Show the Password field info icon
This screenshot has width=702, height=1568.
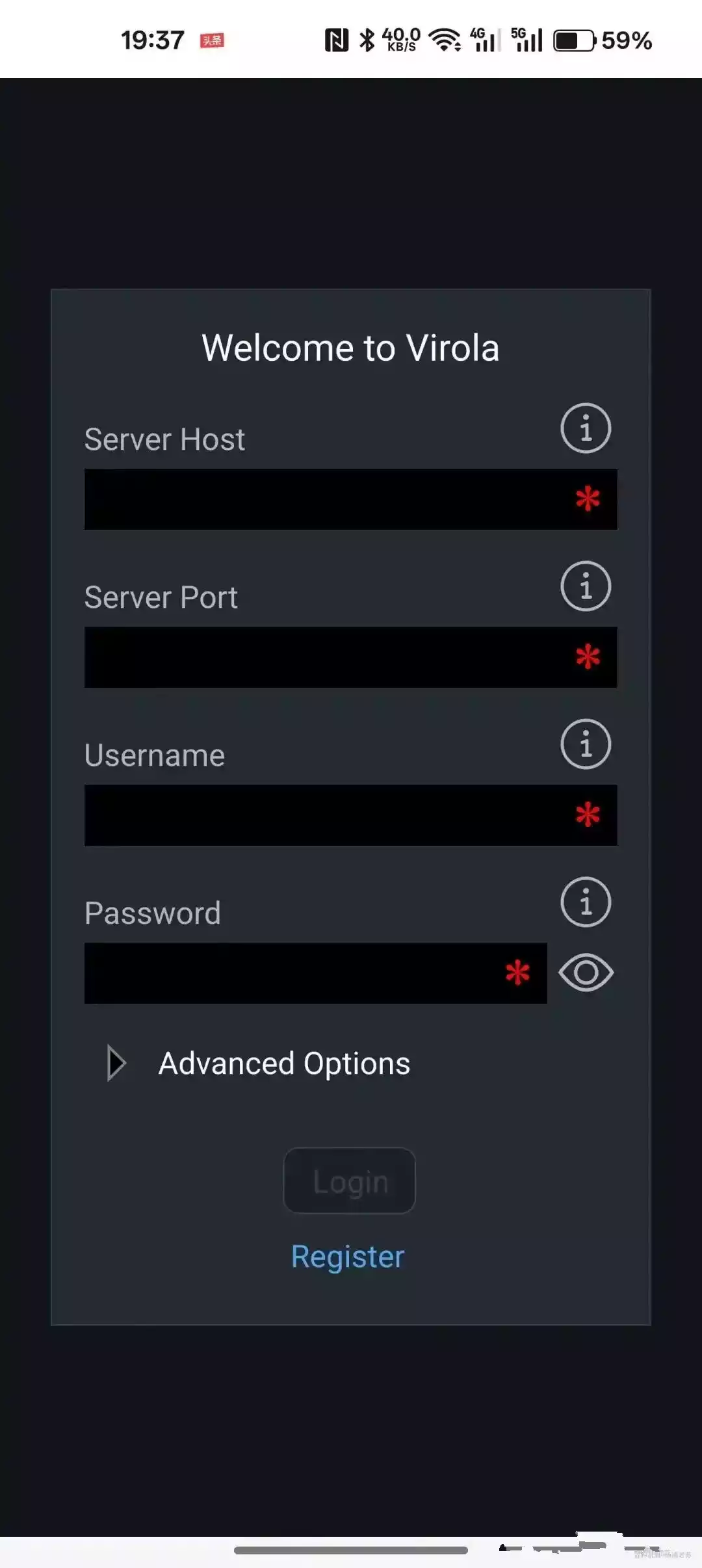586,902
